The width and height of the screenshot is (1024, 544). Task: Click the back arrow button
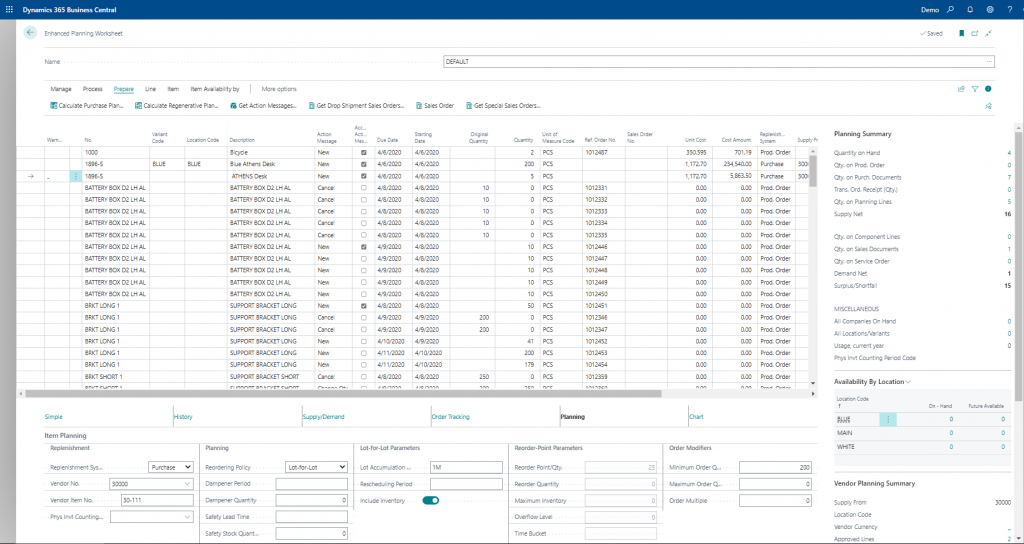coord(30,33)
